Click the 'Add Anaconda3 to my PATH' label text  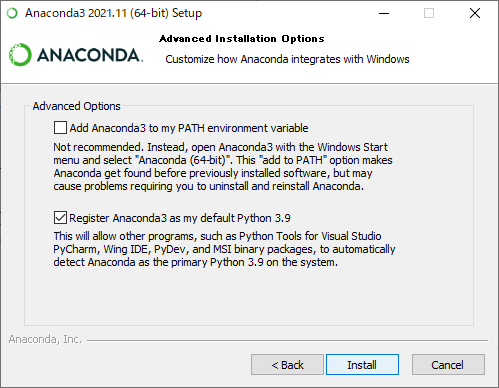tap(189, 128)
